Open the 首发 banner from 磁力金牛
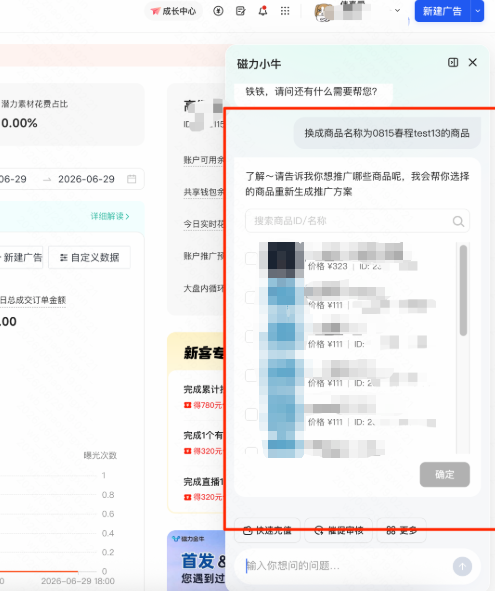495x591 pixels. (196, 560)
